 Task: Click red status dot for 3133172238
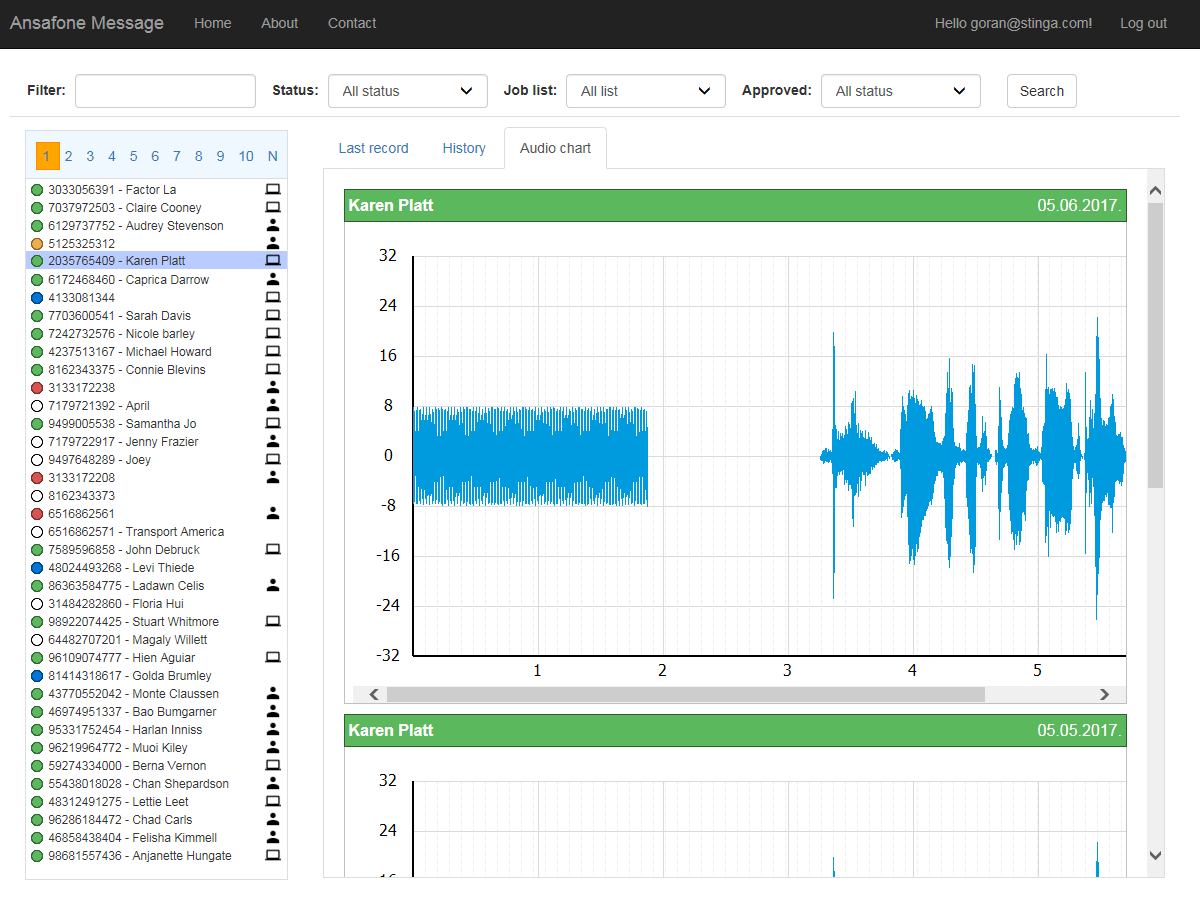coord(37,388)
